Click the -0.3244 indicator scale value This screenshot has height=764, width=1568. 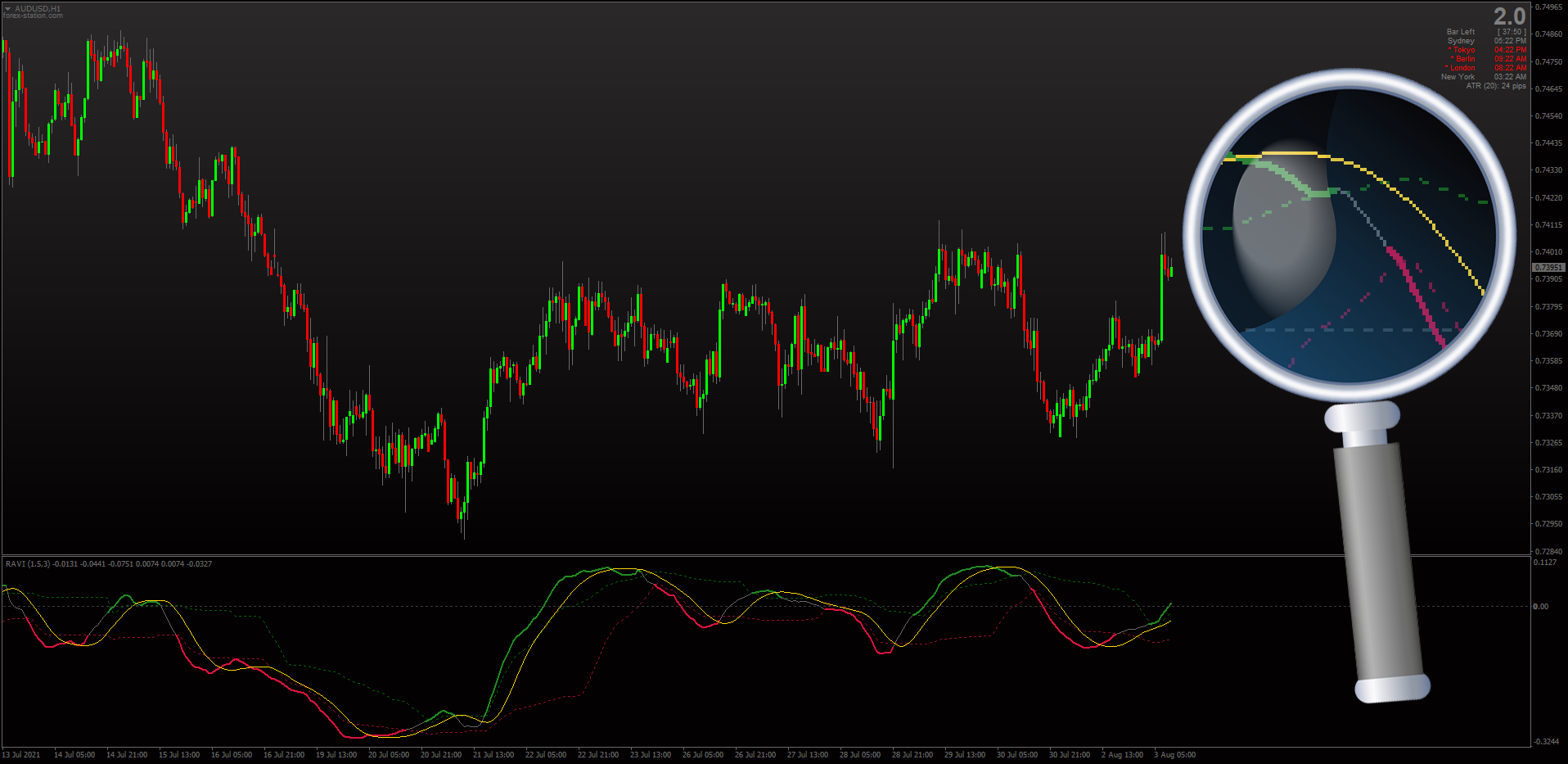click(1546, 742)
